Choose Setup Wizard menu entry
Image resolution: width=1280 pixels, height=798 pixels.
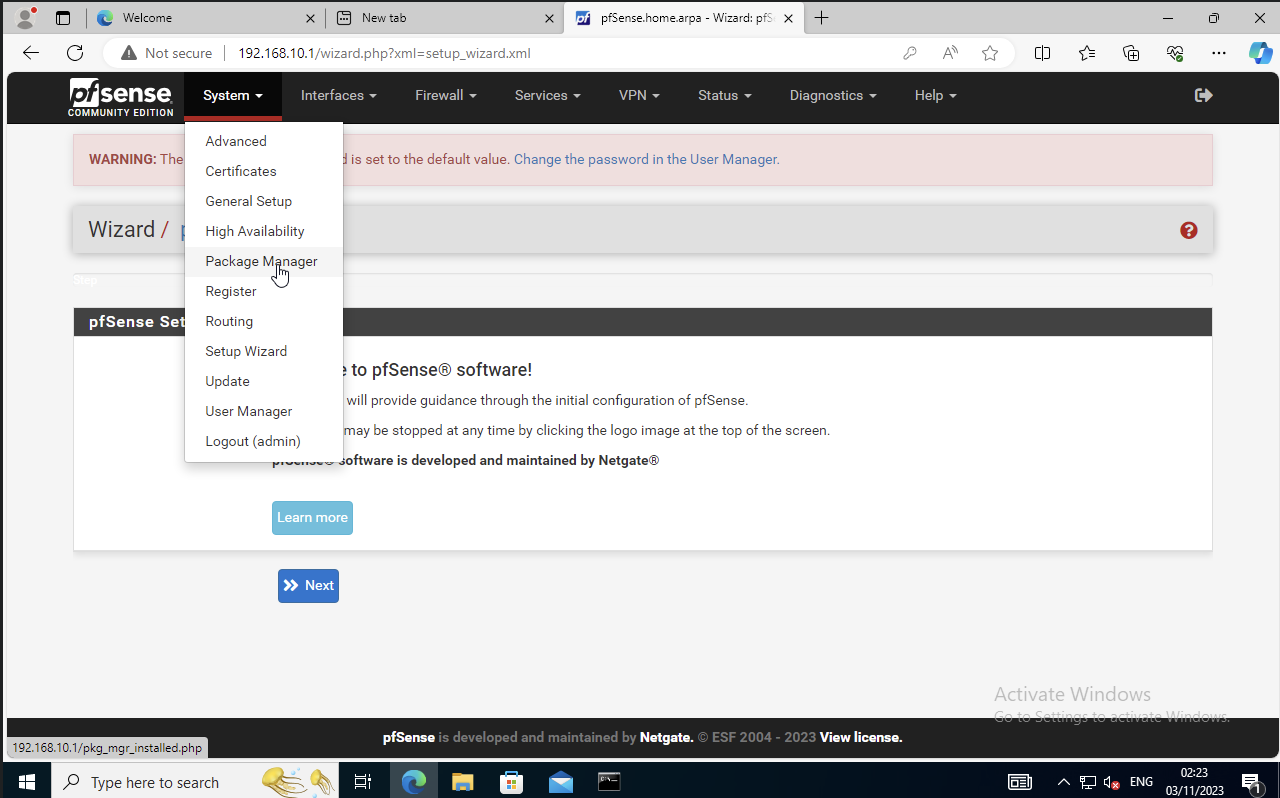(x=264, y=351)
